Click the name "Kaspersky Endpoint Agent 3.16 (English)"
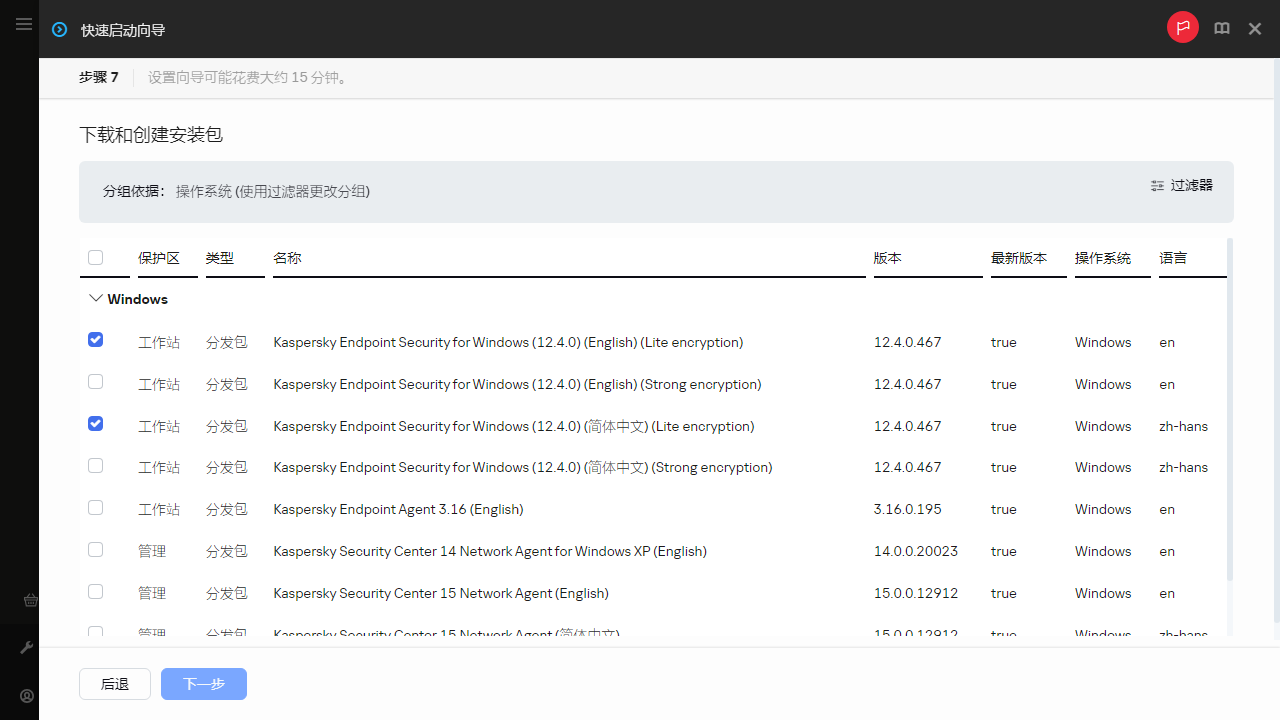 click(398, 509)
